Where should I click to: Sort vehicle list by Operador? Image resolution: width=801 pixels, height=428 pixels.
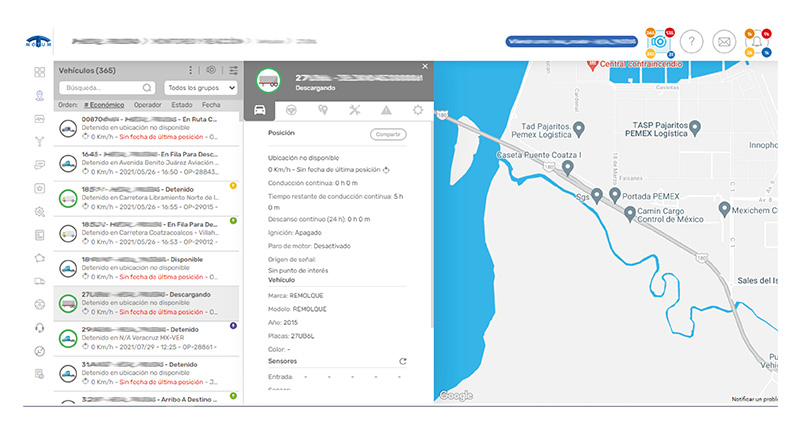[148, 105]
